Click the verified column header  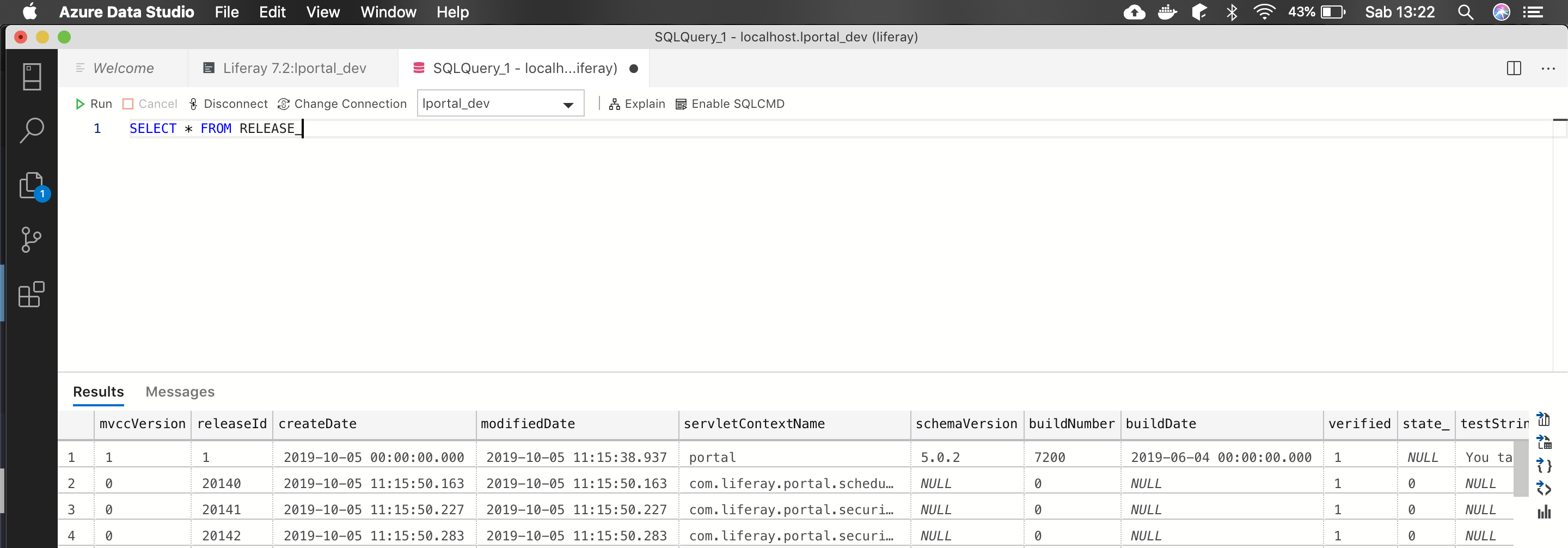tap(1360, 424)
